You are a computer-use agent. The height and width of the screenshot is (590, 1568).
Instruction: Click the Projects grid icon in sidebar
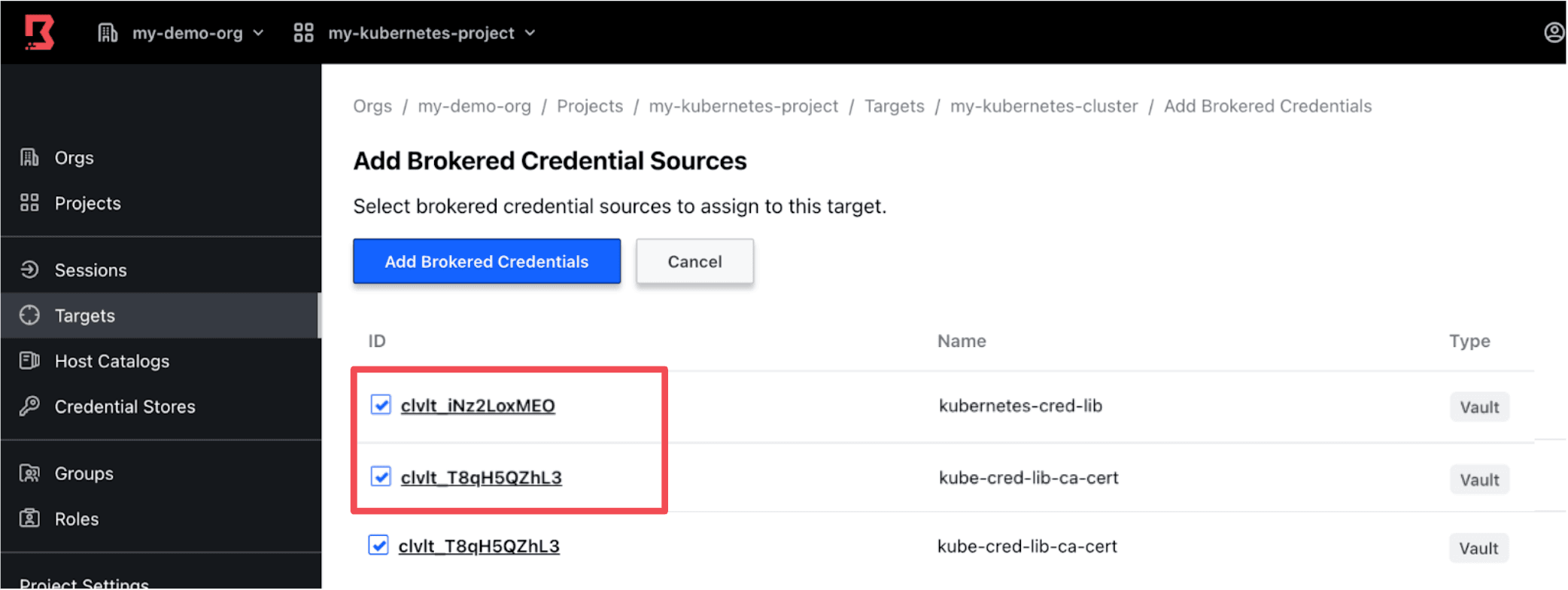point(29,203)
